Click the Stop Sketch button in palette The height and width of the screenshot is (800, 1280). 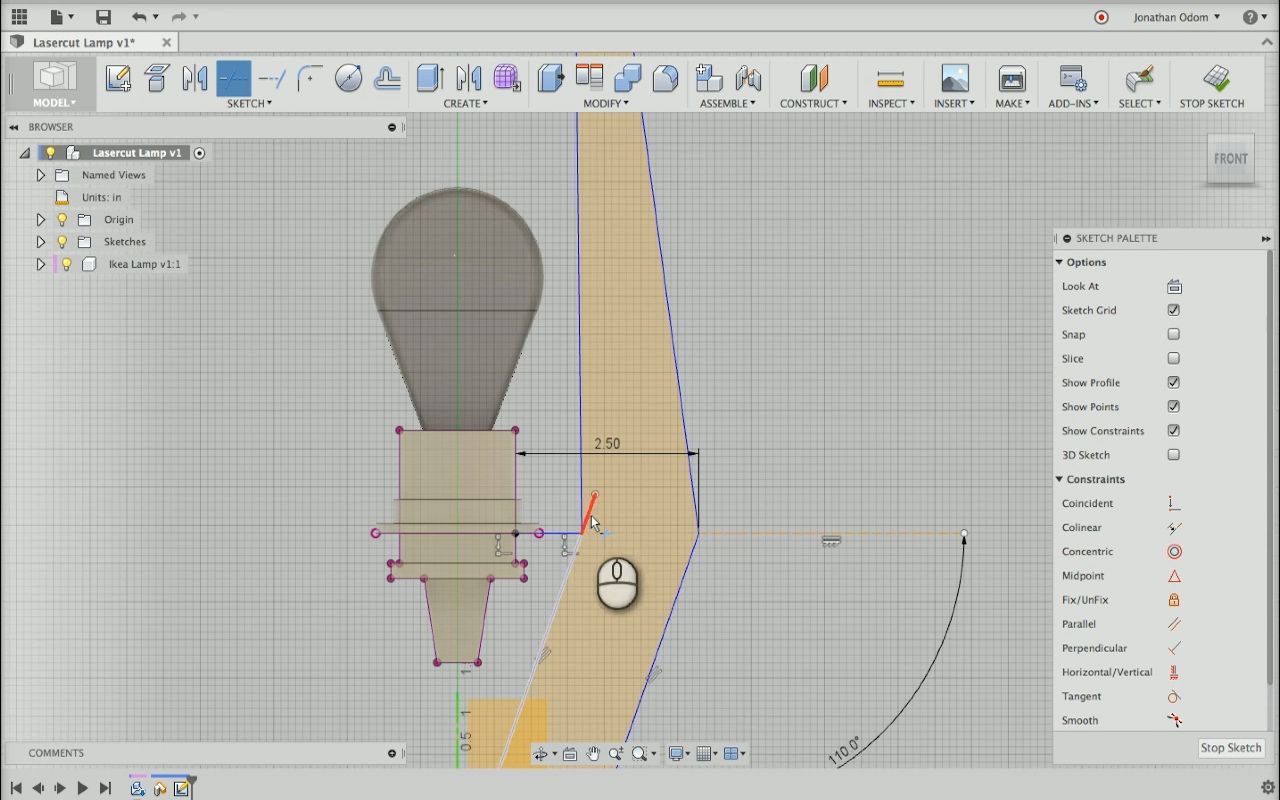(1230, 748)
